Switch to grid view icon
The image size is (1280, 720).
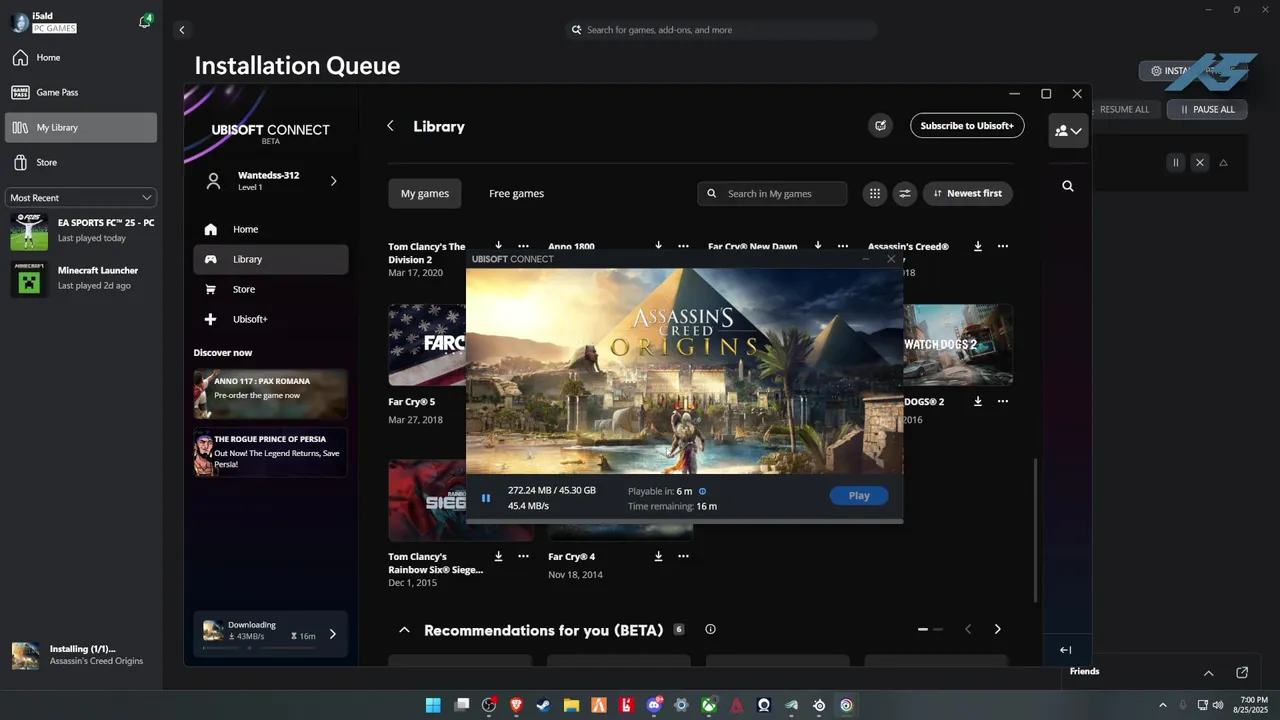875,194
